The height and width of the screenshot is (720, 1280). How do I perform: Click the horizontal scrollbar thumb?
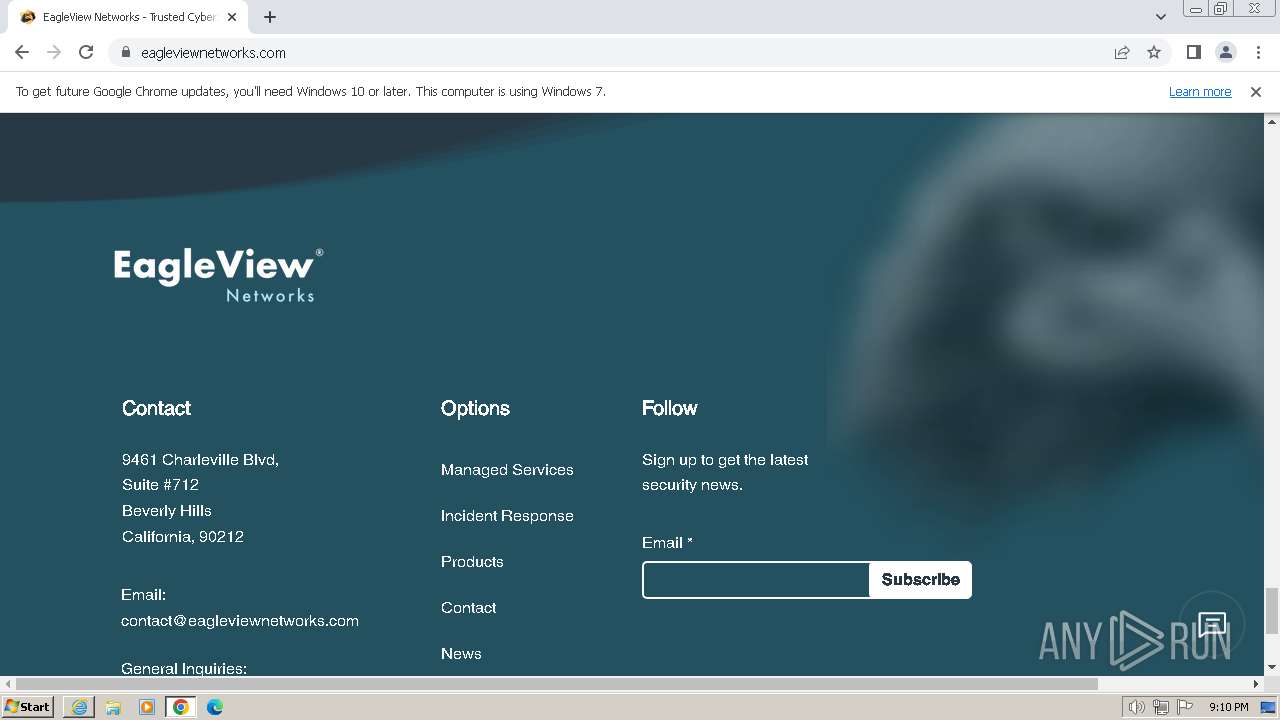click(x=557, y=684)
